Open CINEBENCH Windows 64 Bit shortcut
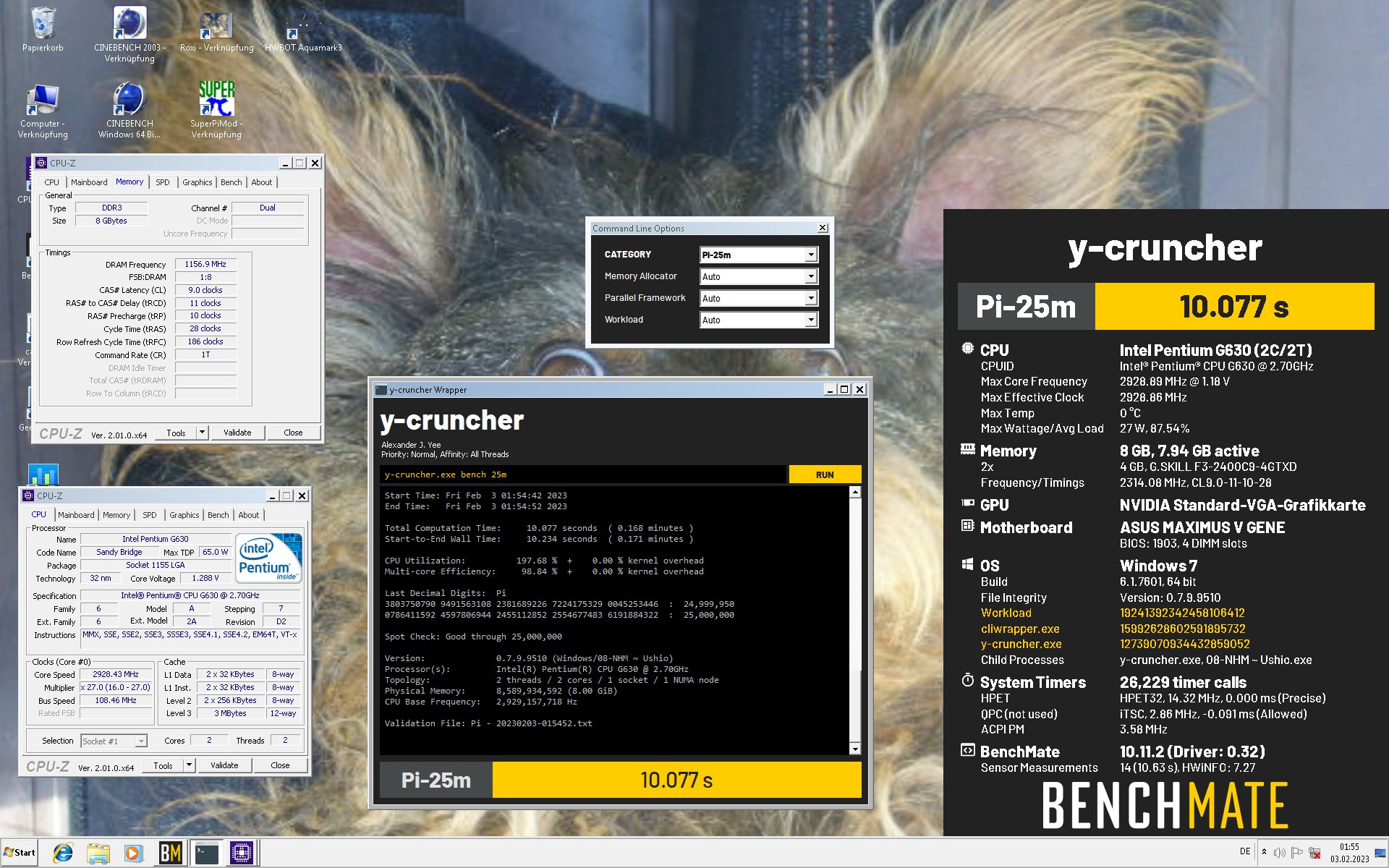 pyautogui.click(x=129, y=111)
